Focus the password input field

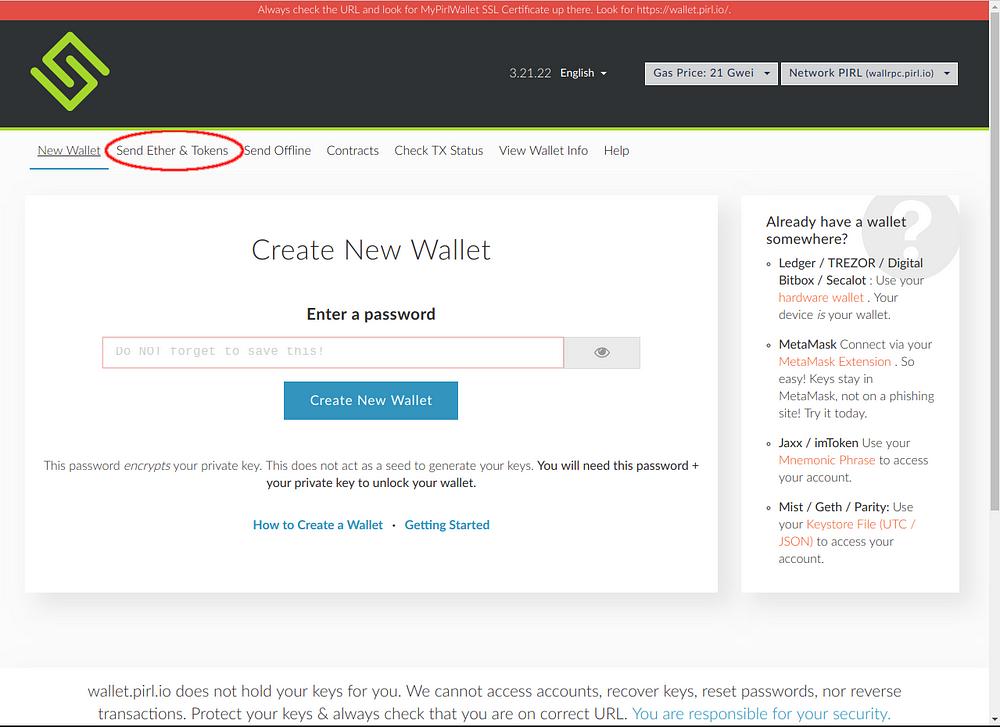[x=333, y=353]
